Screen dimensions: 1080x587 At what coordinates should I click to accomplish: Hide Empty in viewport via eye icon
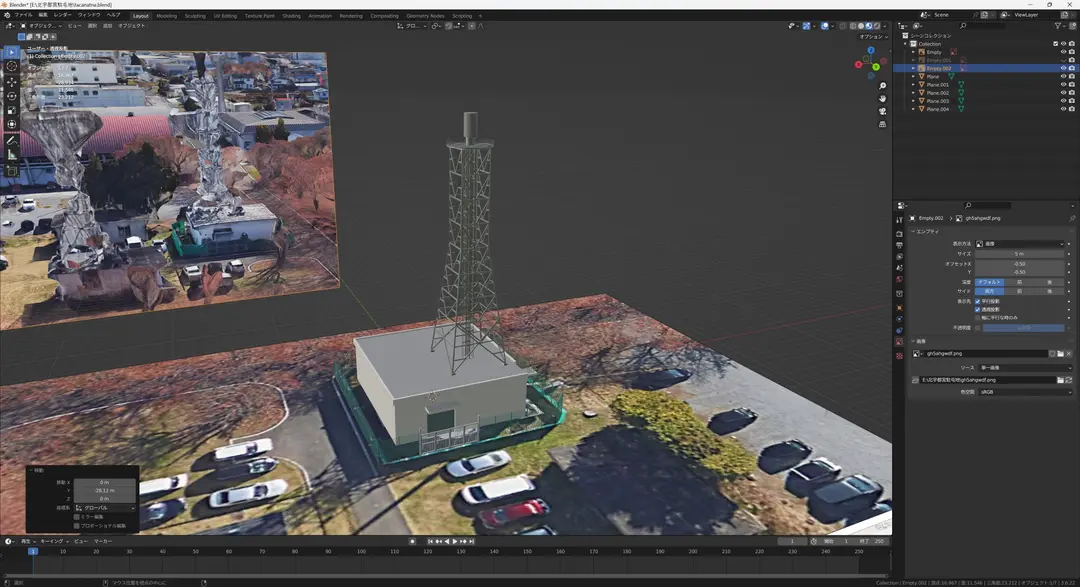(x=1063, y=52)
